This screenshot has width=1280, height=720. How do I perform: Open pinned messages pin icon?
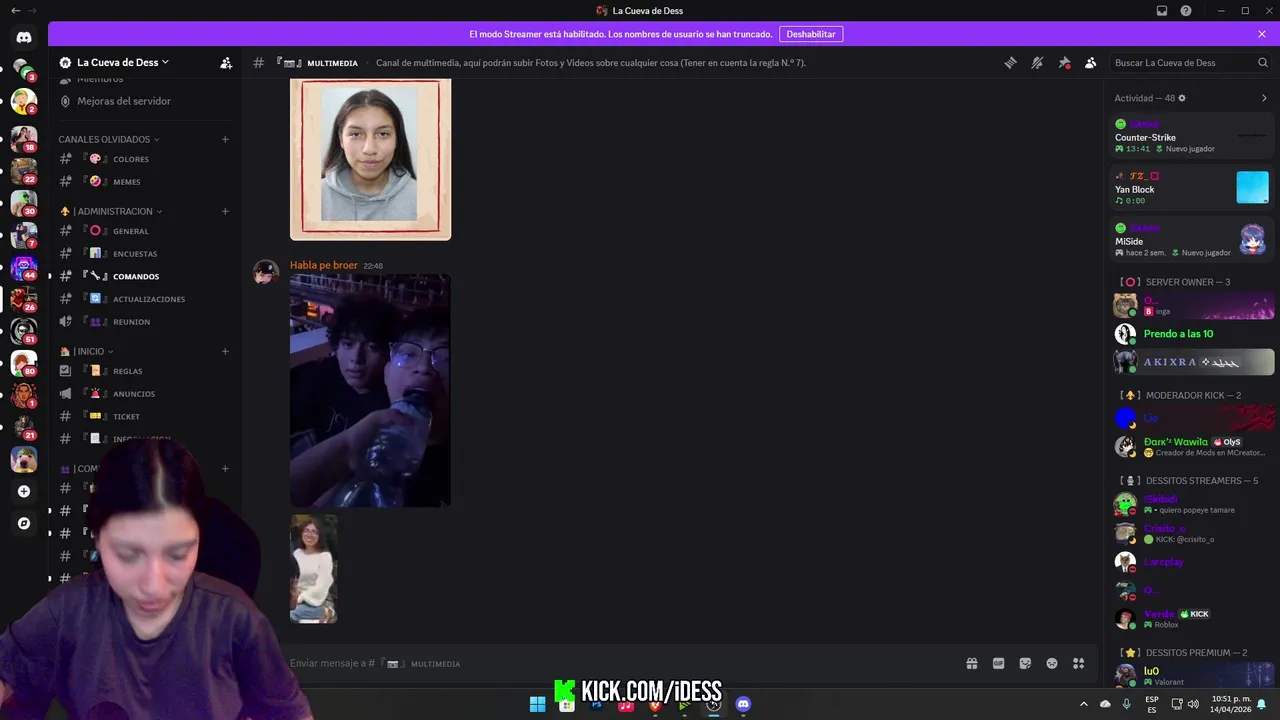(1064, 62)
